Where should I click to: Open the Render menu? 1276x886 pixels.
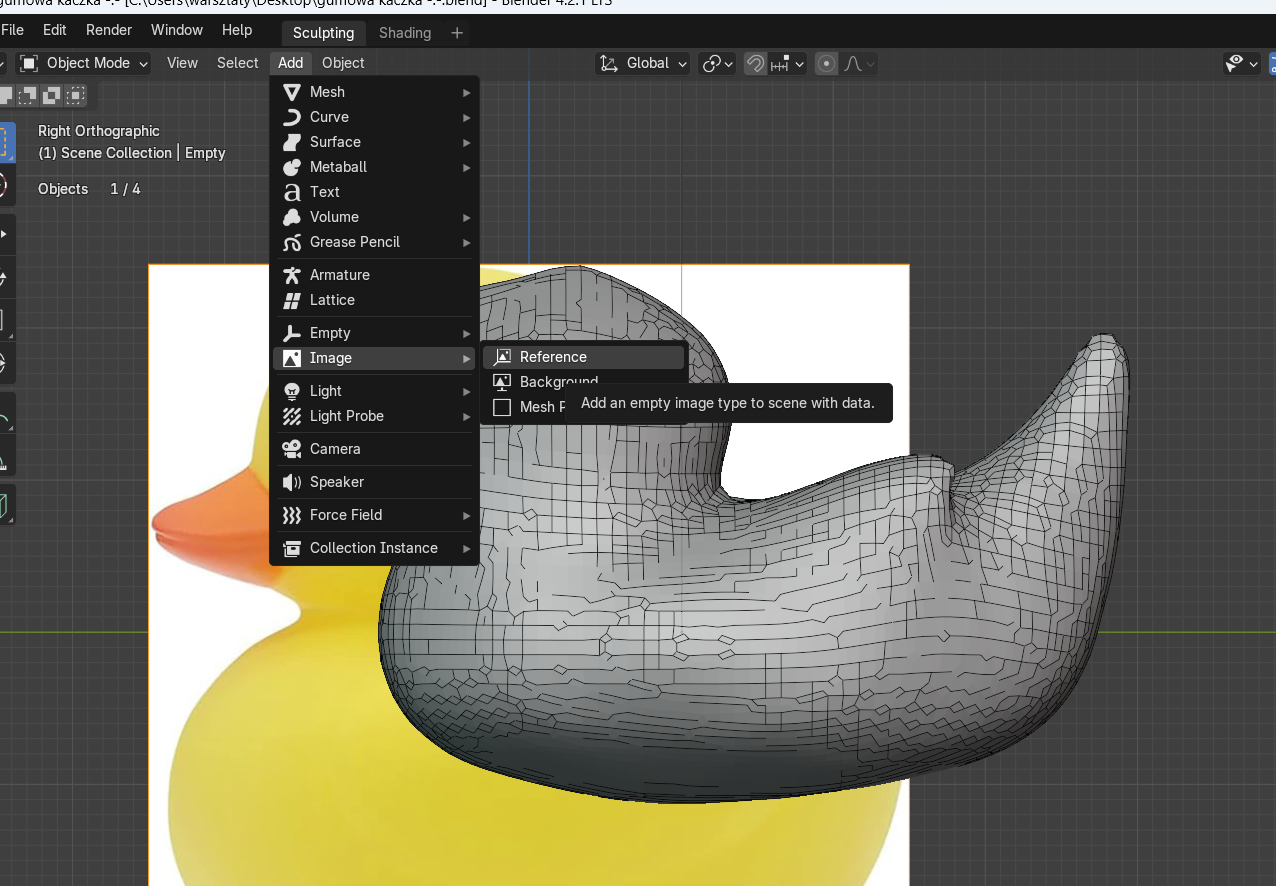(109, 30)
